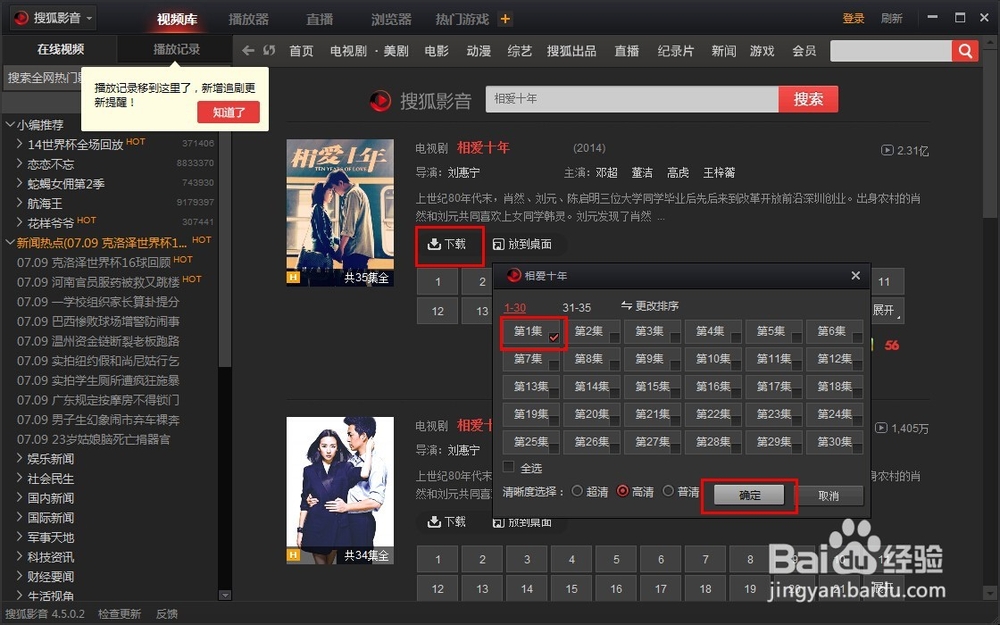This screenshot has height=625, width=1000.
Task: Click 取消 to cancel the dialog
Action: click(x=828, y=496)
